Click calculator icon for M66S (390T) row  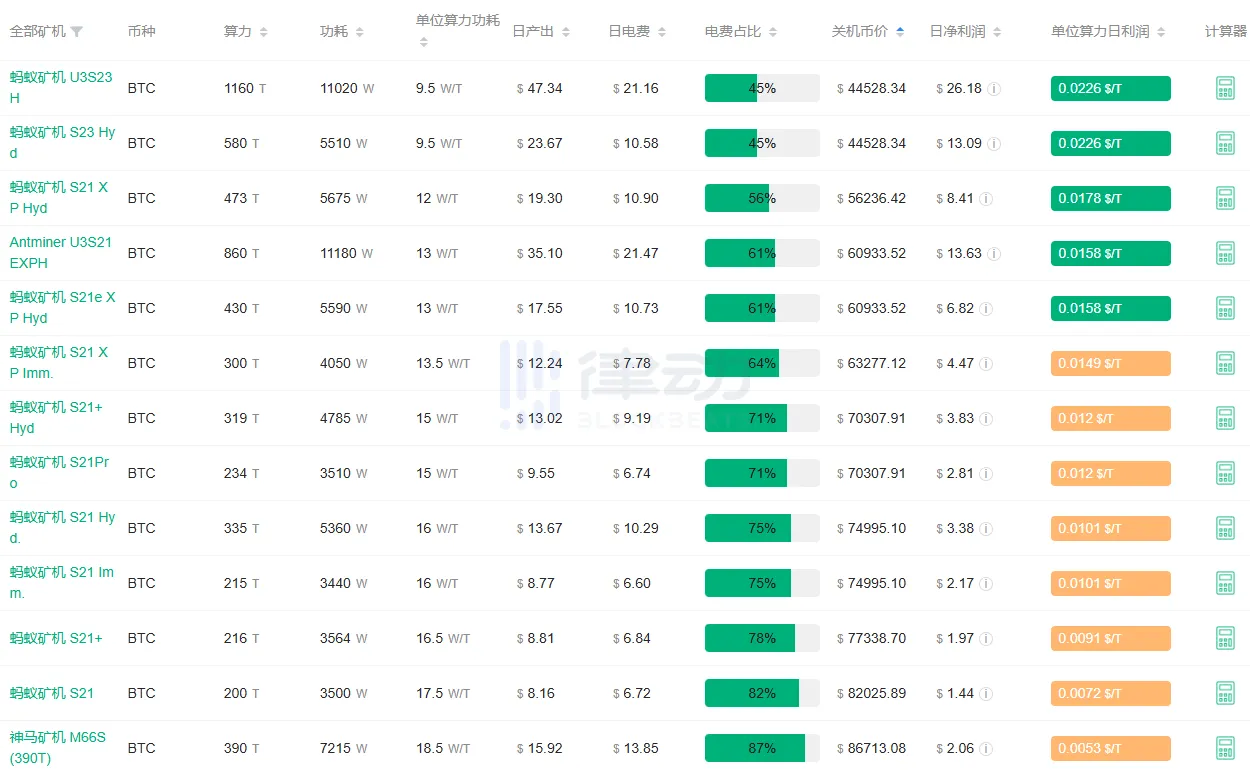pyautogui.click(x=1225, y=748)
